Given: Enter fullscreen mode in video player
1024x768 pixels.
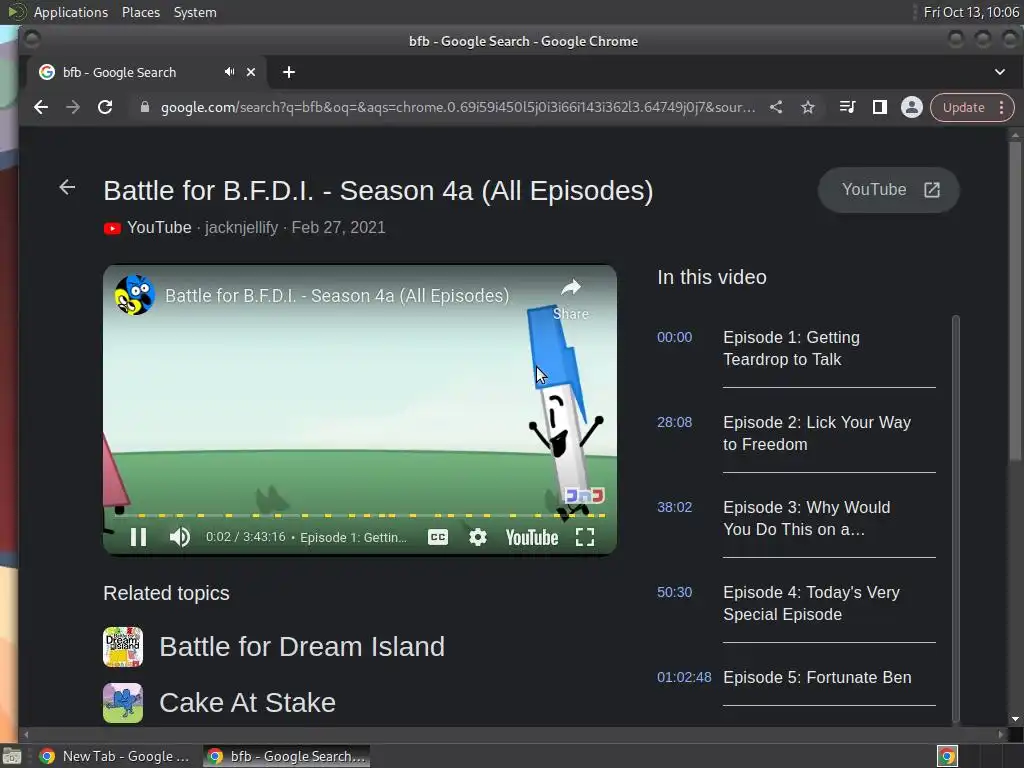Looking at the screenshot, I should [x=585, y=537].
